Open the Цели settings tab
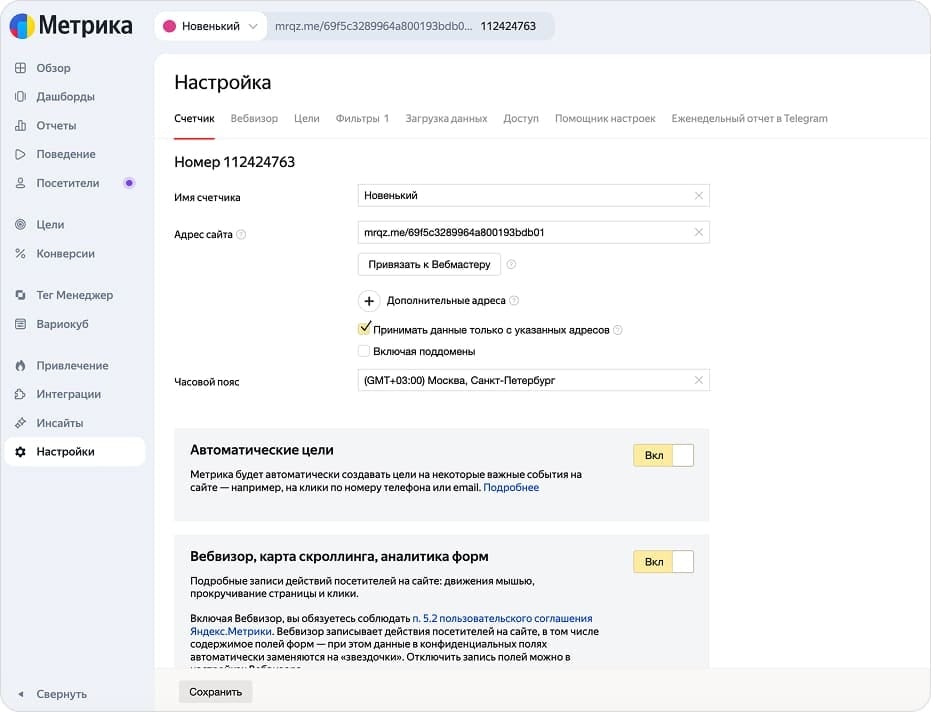The width and height of the screenshot is (931, 712). click(x=306, y=118)
